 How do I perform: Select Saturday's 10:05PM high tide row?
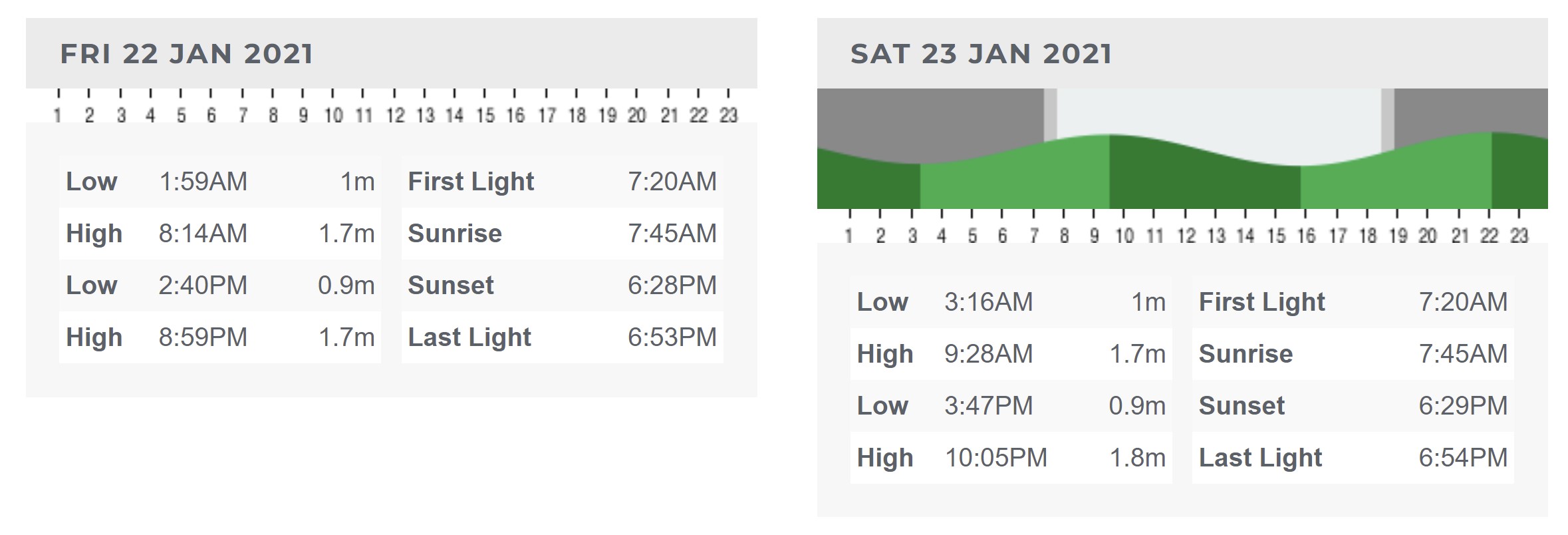point(1011,458)
